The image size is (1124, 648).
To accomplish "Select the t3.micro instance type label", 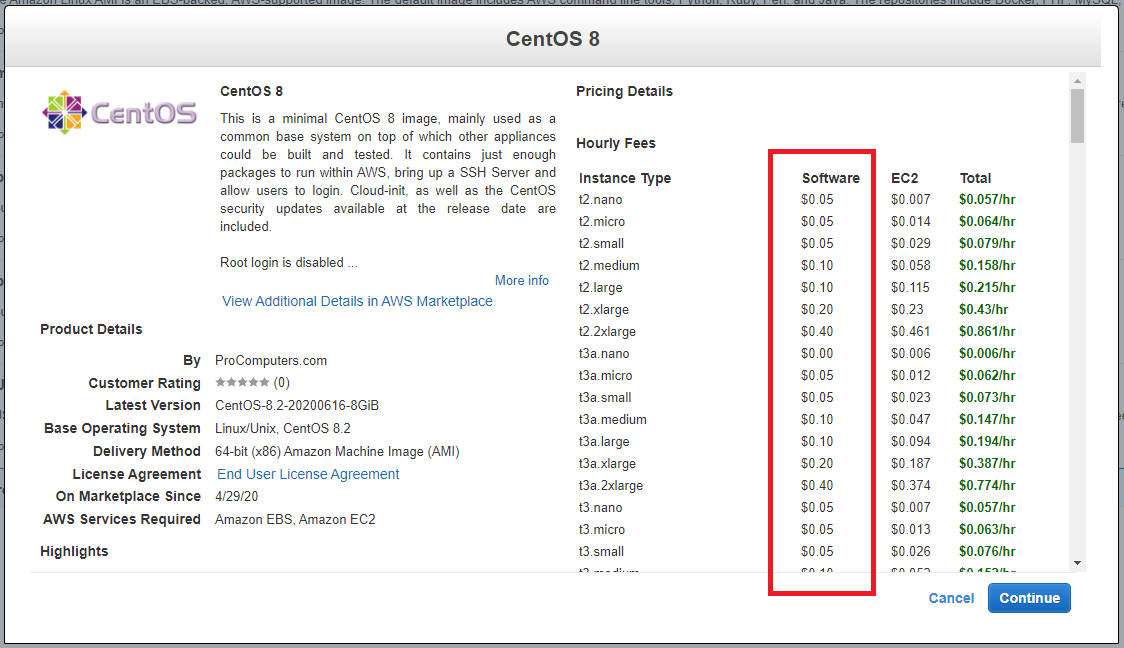I will click(602, 529).
